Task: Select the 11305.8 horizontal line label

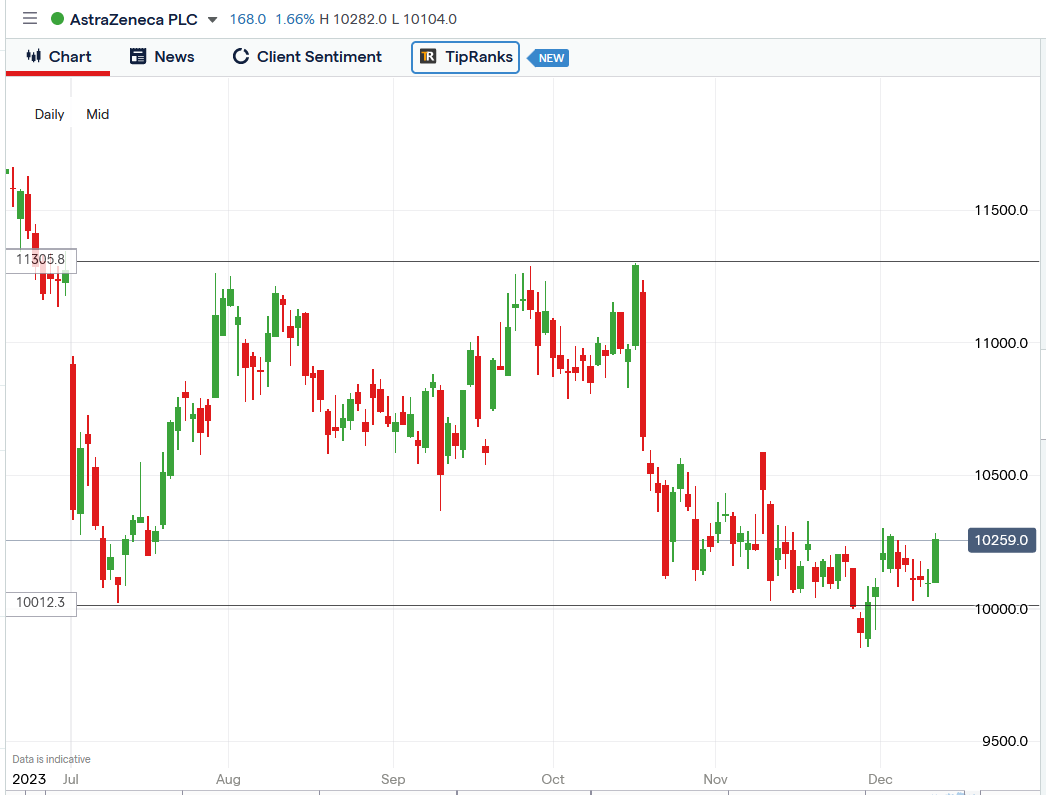Action: click(41, 259)
